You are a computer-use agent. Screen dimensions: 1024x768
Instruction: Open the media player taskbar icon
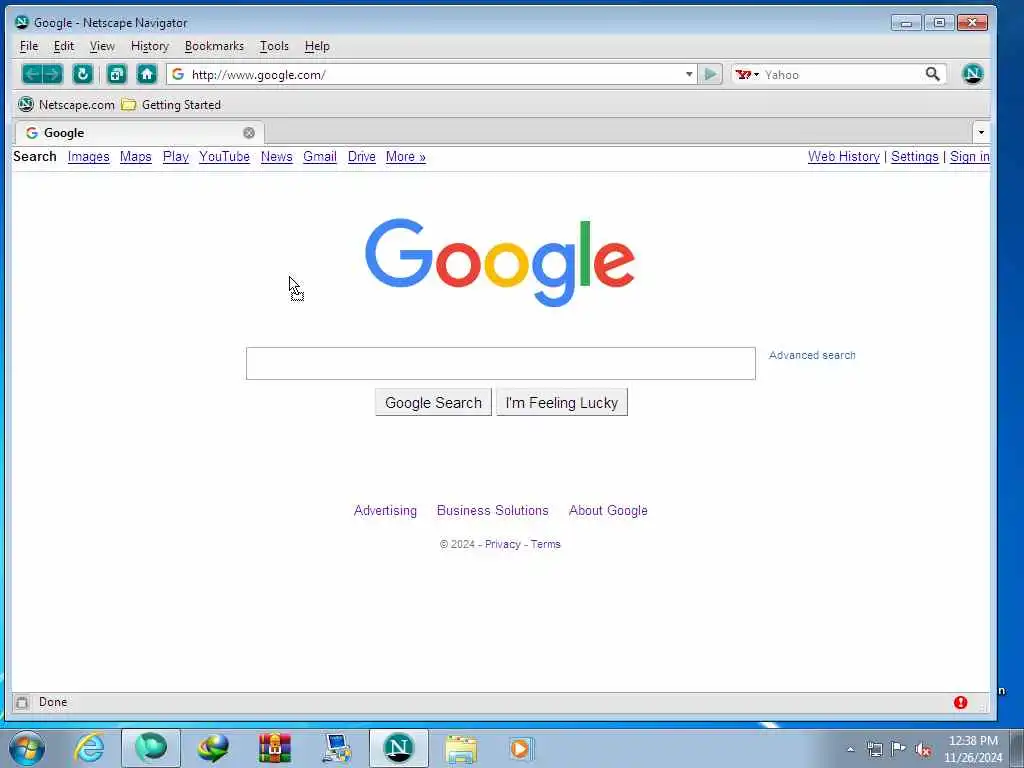click(520, 748)
